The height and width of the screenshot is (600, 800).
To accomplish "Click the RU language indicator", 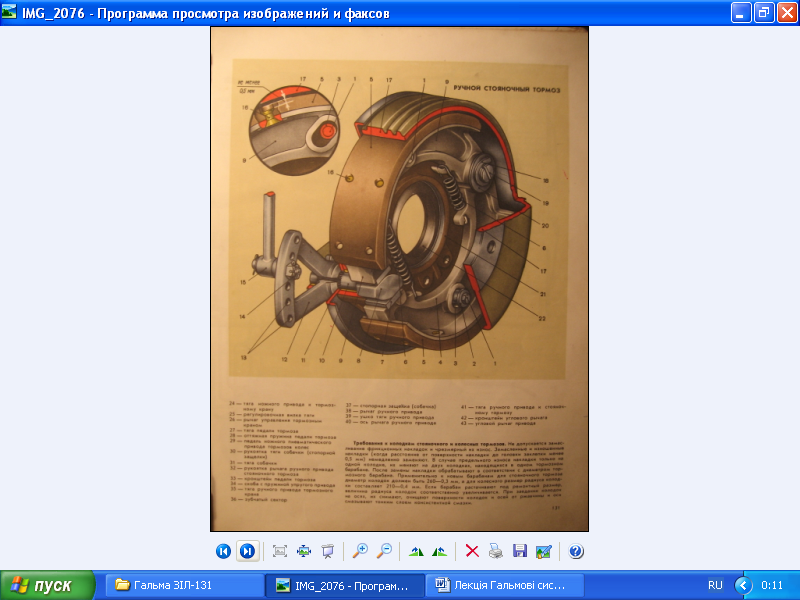I will (x=715, y=585).
